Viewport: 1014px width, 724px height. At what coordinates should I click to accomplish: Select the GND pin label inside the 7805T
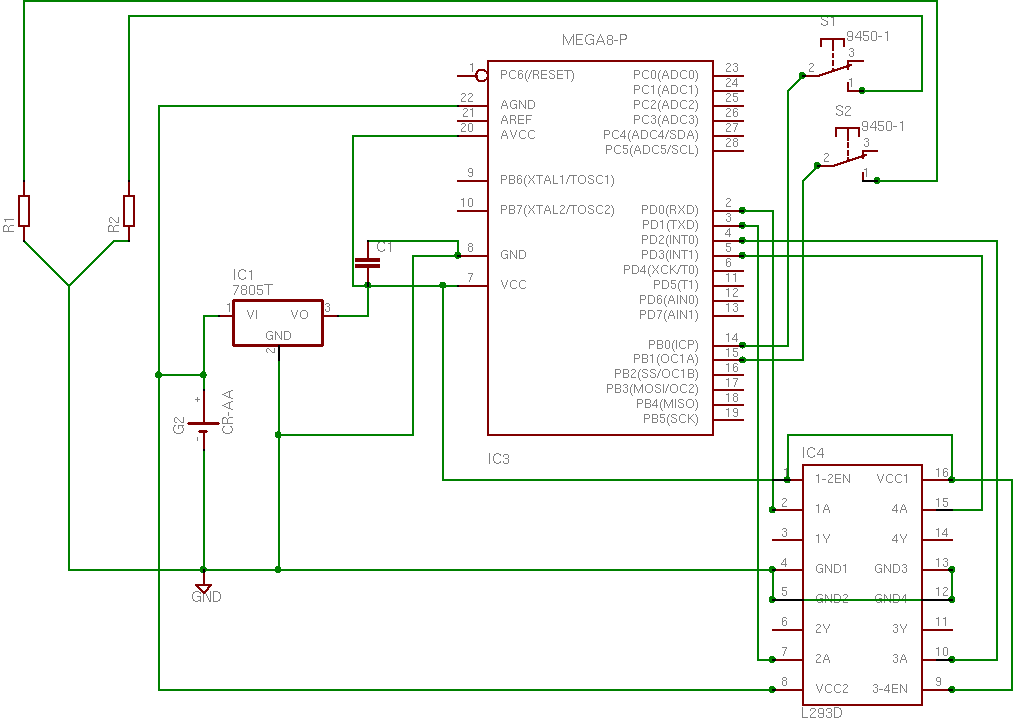coord(278,335)
